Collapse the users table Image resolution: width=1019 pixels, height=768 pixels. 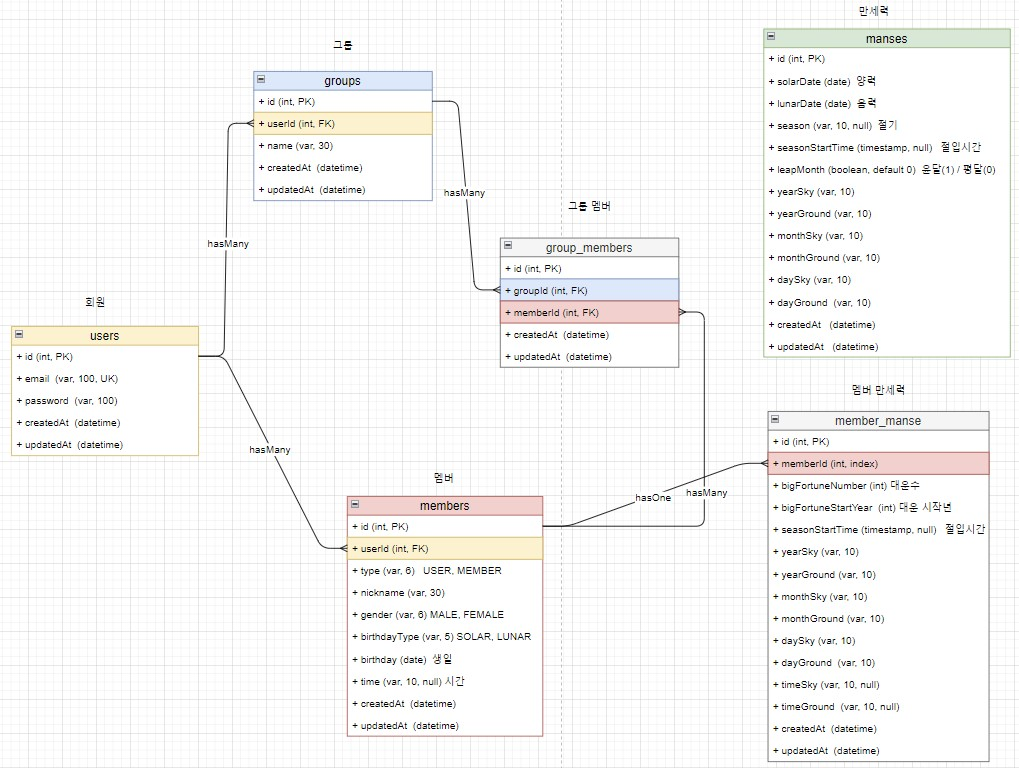point(19,334)
